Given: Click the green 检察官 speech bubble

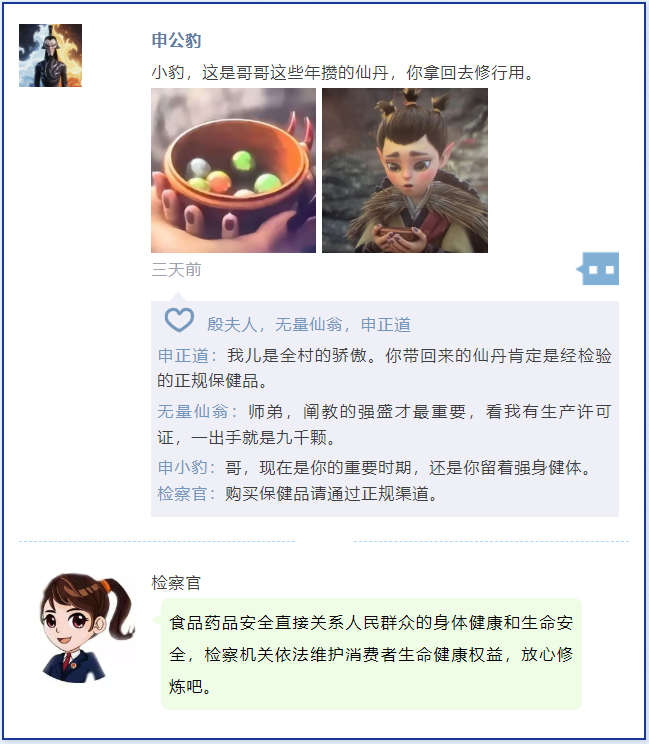Looking at the screenshot, I should [x=371, y=654].
